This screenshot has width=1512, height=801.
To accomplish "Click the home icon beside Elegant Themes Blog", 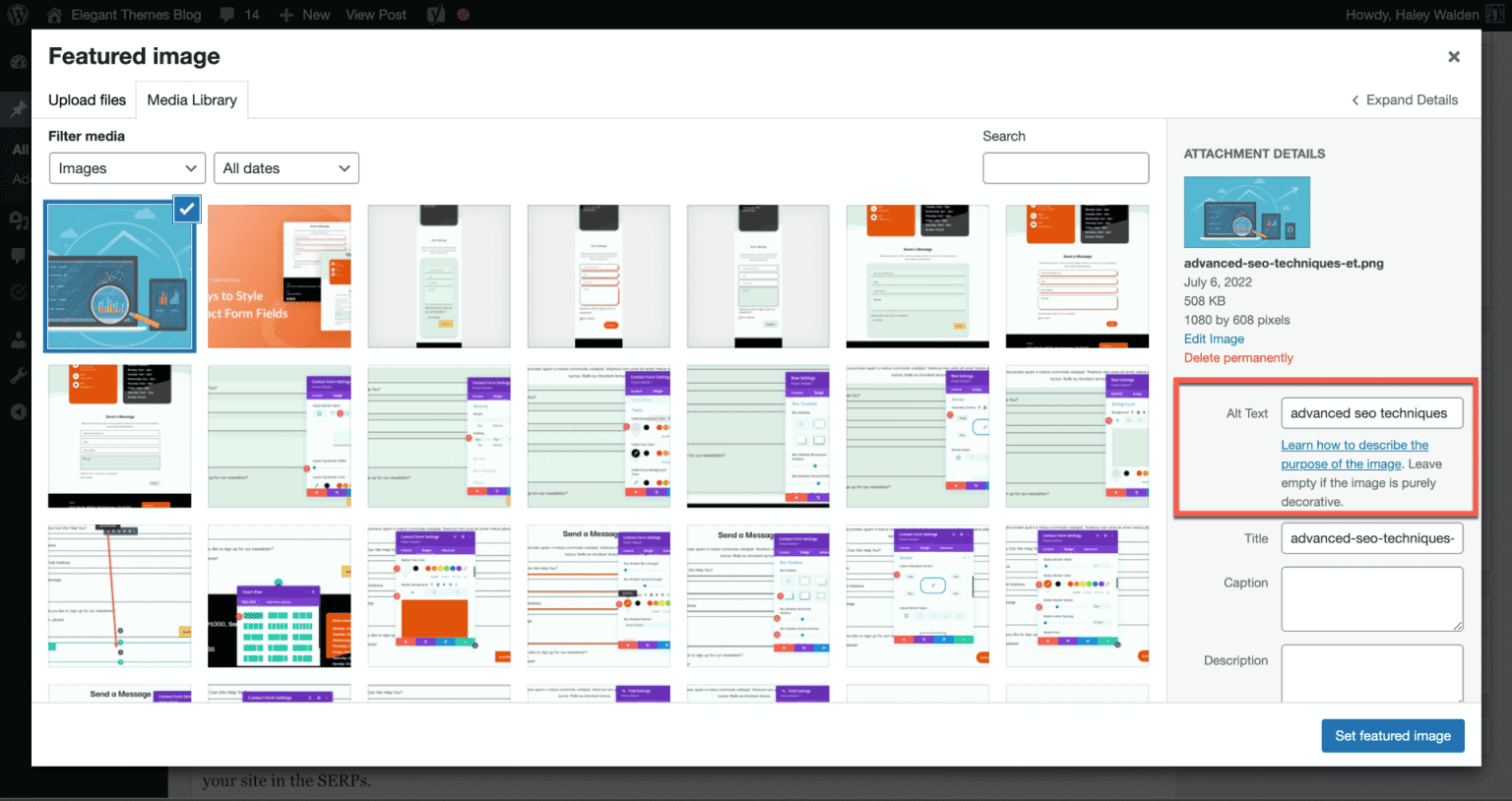I will 56,14.
